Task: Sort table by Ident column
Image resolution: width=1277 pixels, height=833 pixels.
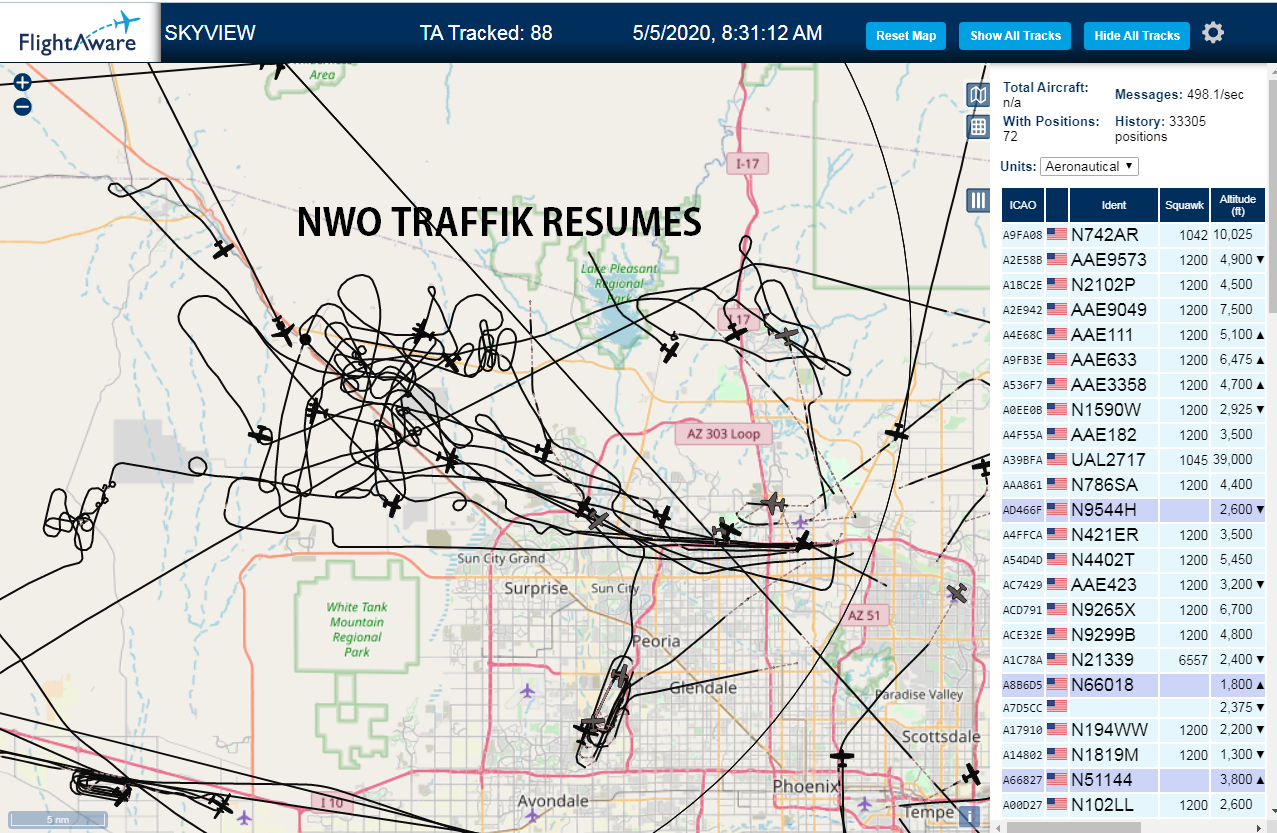Action: (x=1113, y=205)
